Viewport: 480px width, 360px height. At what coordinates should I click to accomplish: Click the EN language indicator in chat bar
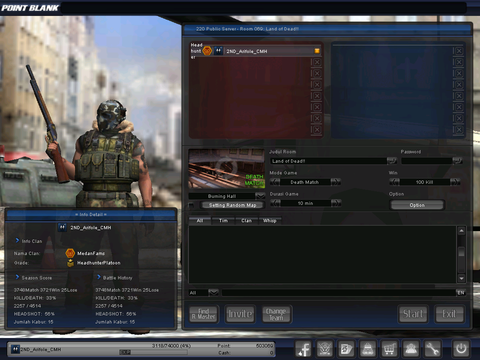pyautogui.click(x=461, y=293)
